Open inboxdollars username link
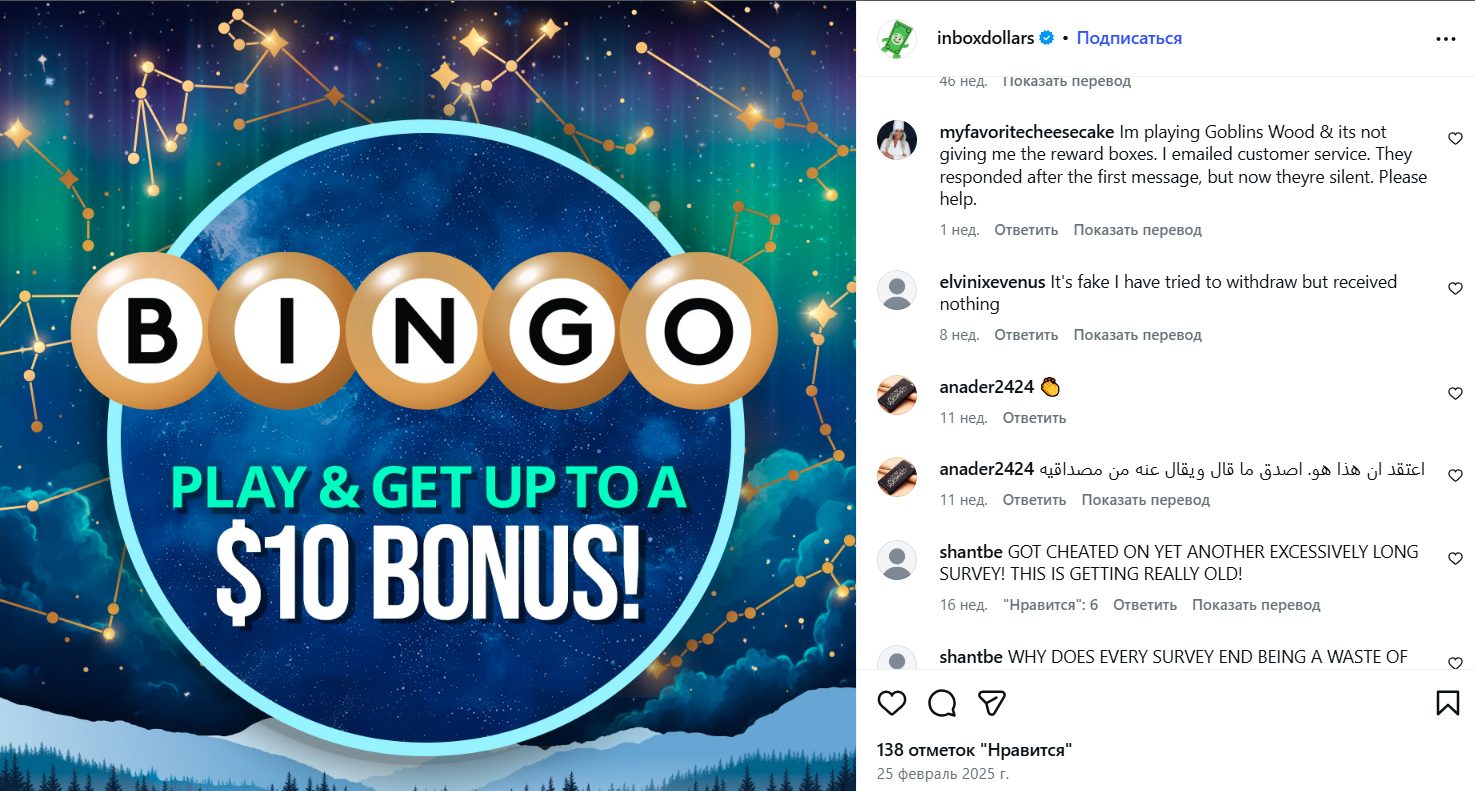1475x791 pixels. click(986, 38)
